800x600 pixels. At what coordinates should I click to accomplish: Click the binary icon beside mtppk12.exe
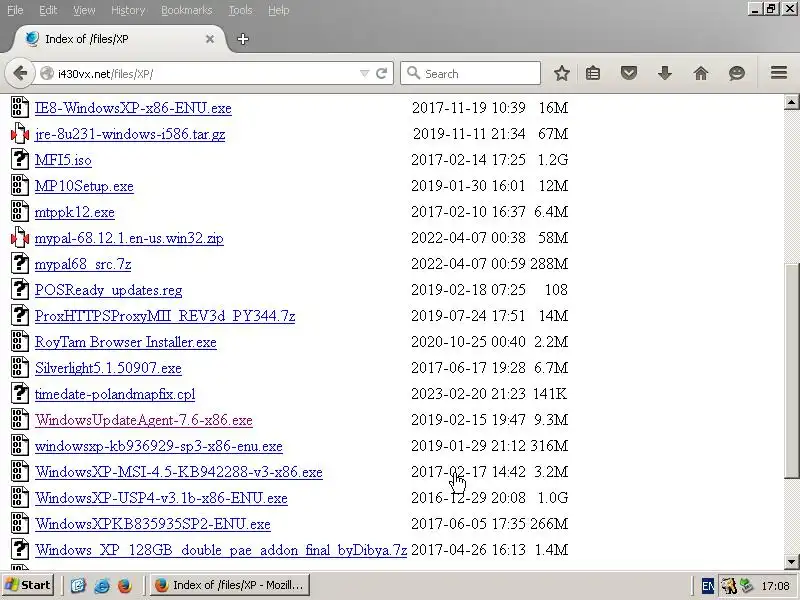(19, 211)
